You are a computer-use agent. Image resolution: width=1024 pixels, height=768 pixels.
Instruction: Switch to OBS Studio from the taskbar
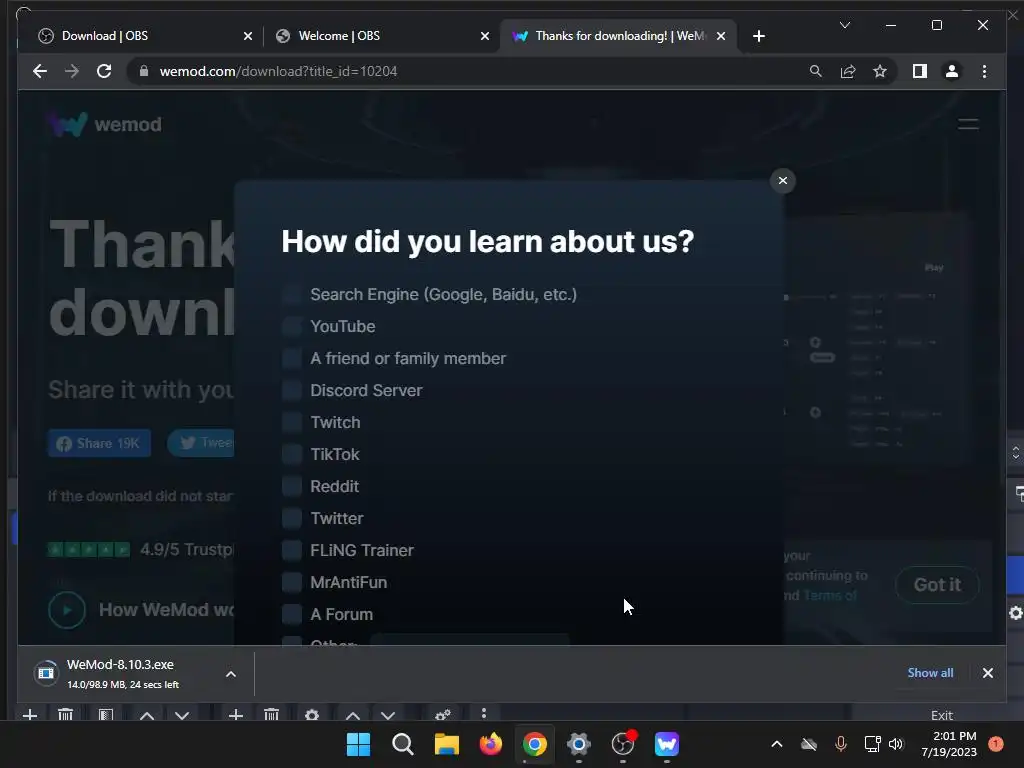click(623, 744)
